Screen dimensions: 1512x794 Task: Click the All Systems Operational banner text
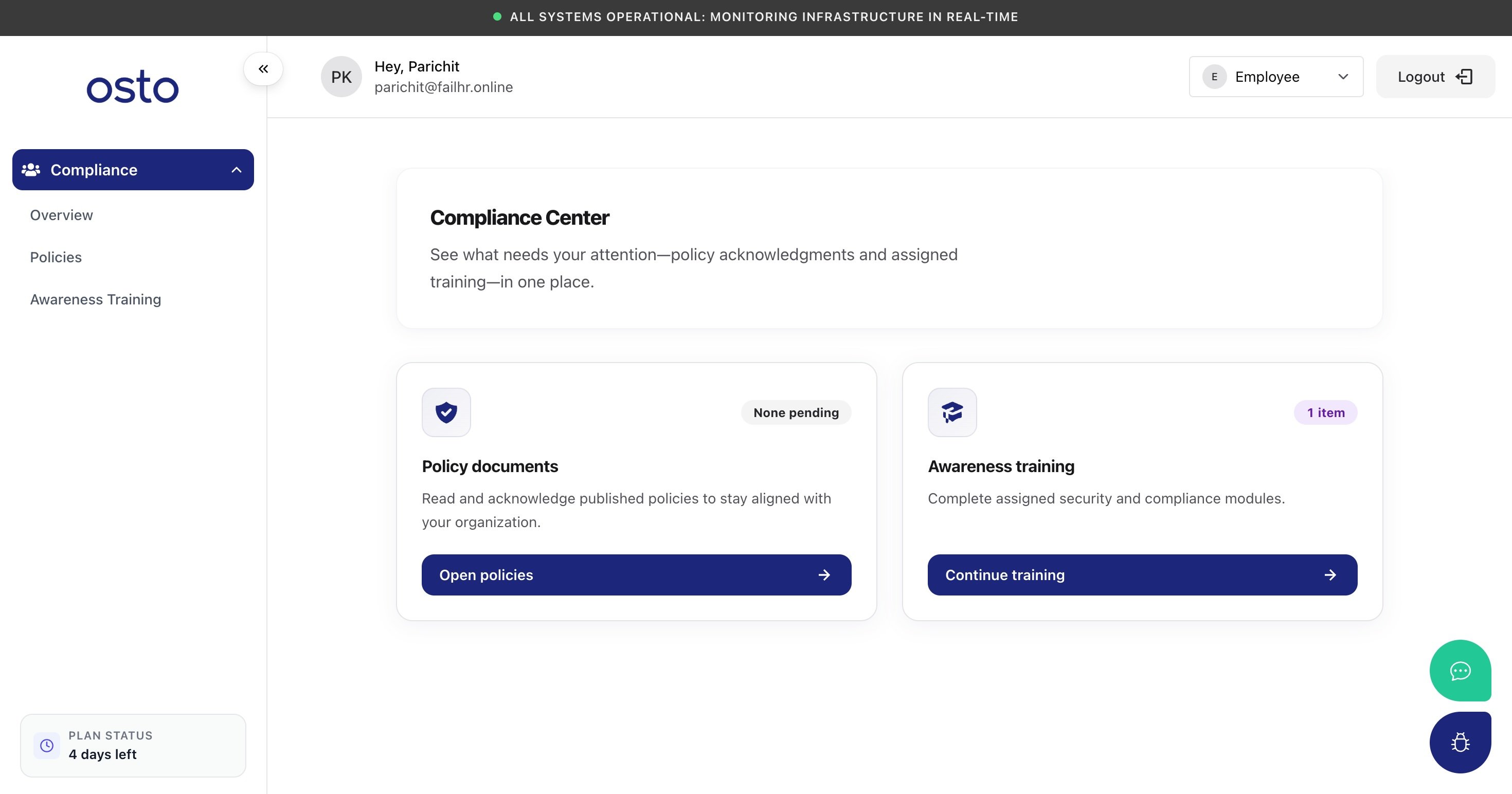click(764, 17)
